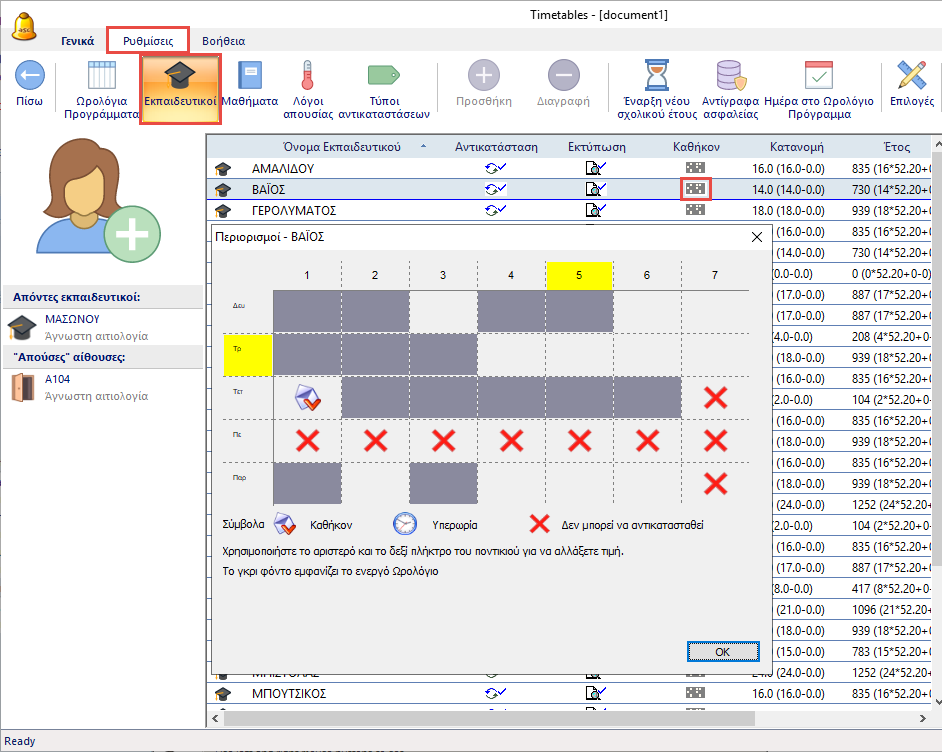Click the right arrow of horizontal scrollbar

[x=923, y=718]
